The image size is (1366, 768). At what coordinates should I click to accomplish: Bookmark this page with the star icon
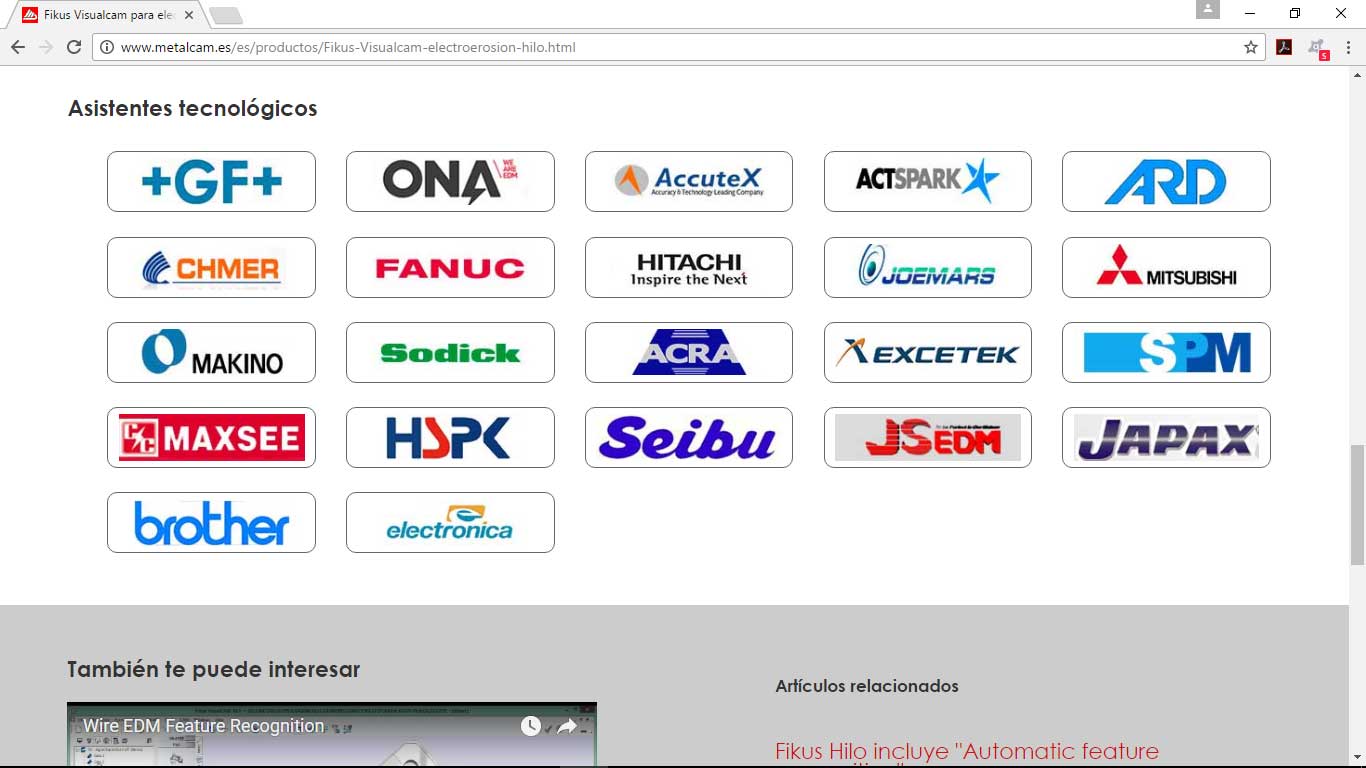click(x=1250, y=47)
